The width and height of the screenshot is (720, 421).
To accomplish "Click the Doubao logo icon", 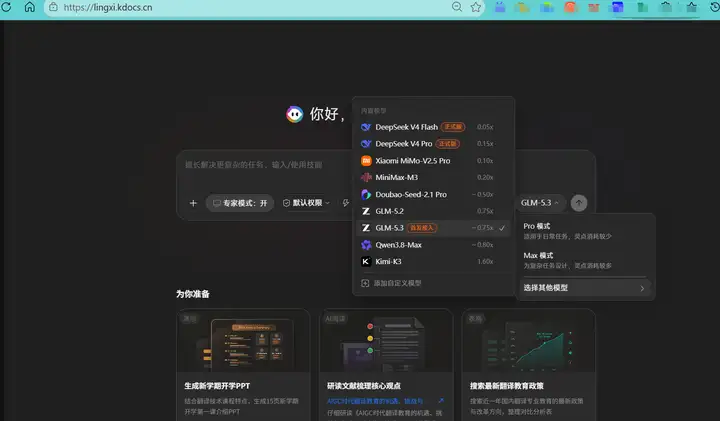I will click(366, 194).
